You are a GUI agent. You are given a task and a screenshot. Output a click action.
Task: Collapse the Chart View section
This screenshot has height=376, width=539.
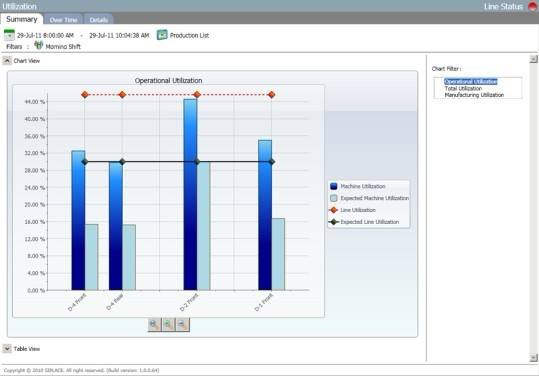point(7,61)
